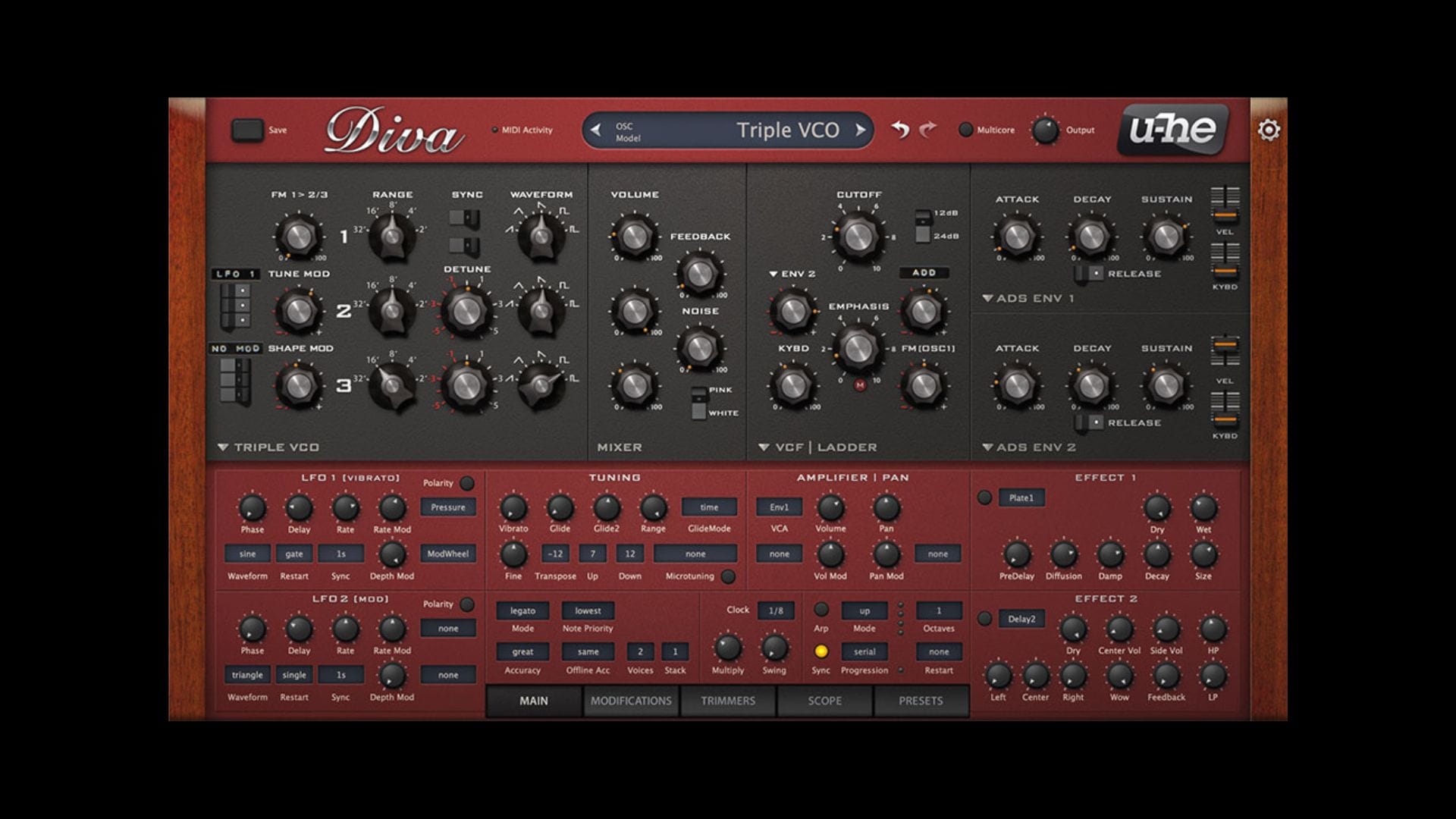
Task: Click the Transpose value field showing -12
Action: point(555,554)
